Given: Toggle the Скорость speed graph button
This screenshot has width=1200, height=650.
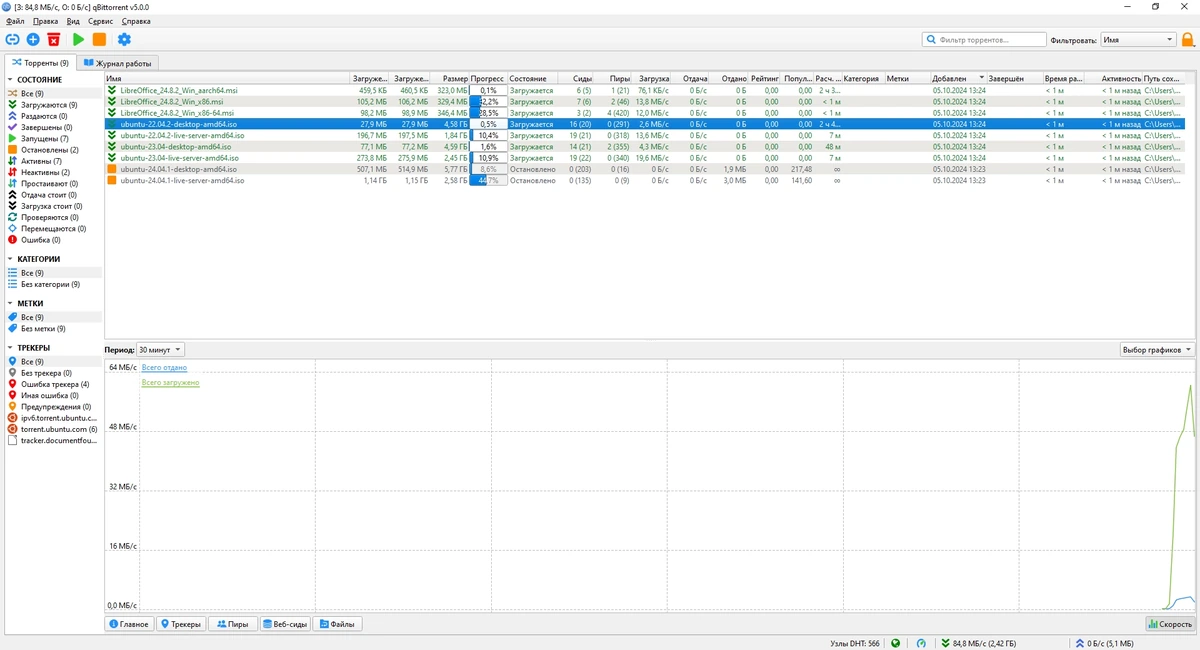Looking at the screenshot, I should (1170, 624).
